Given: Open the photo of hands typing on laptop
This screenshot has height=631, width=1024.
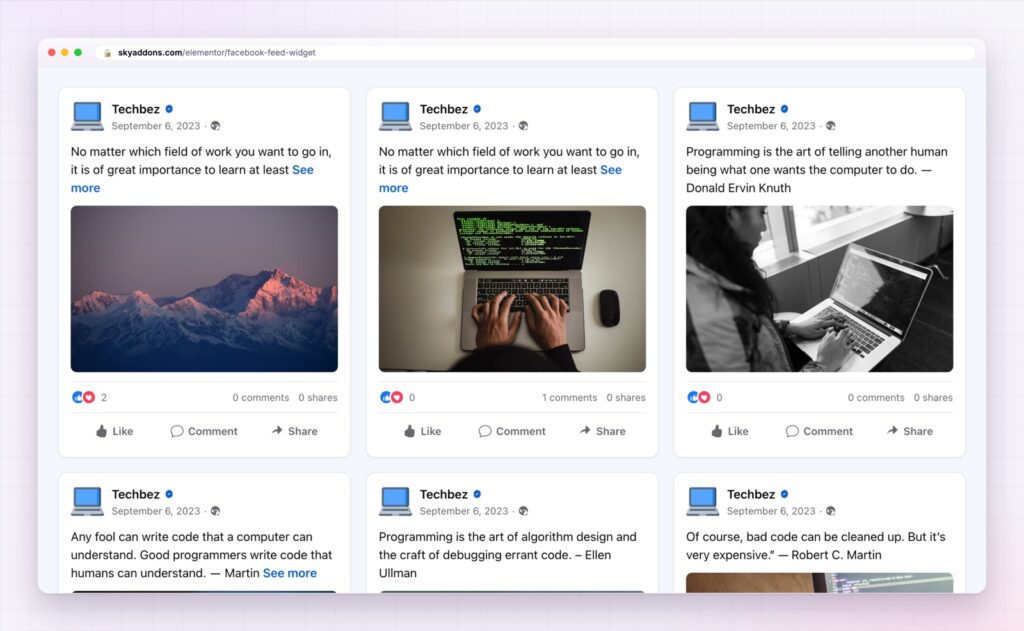Looking at the screenshot, I should 512,289.
